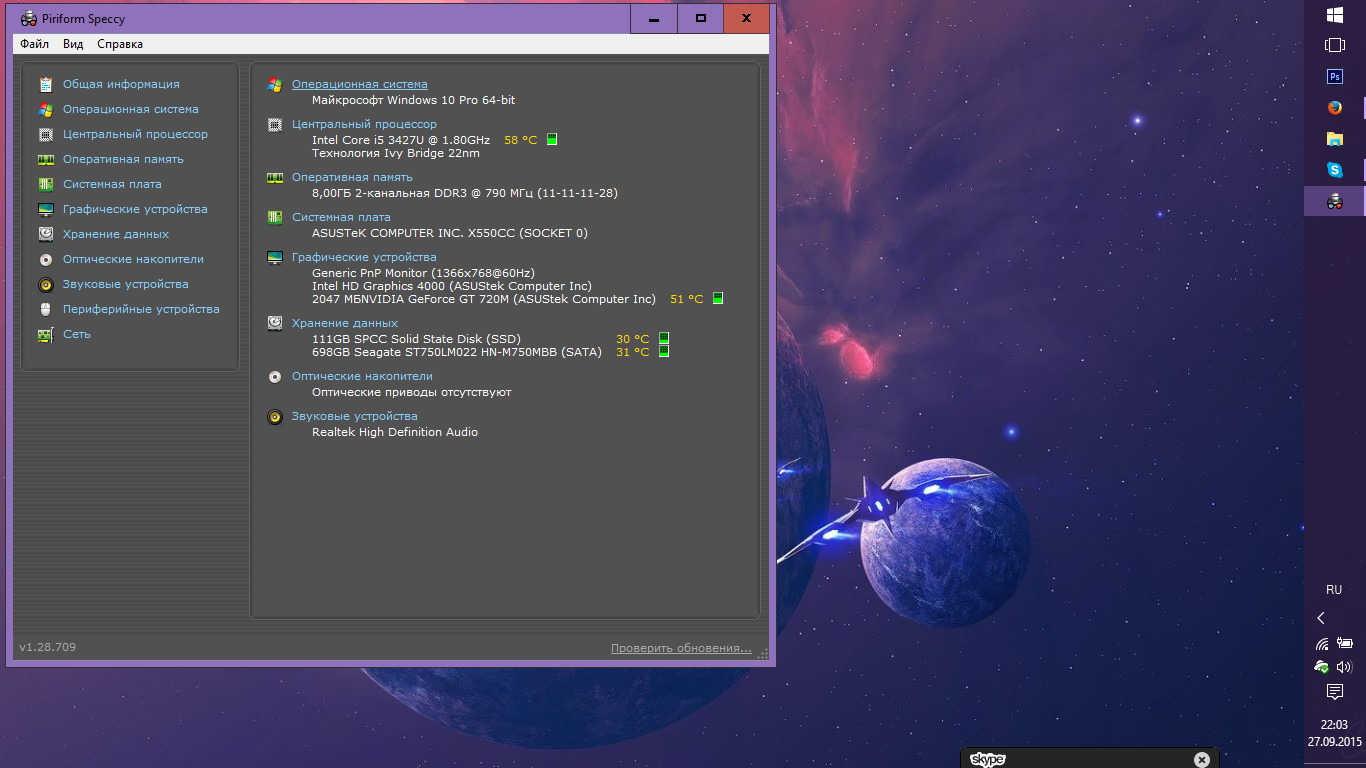This screenshot has height=768, width=1366.
Task: Open the Звуковые устройства summary heading
Action: click(355, 416)
